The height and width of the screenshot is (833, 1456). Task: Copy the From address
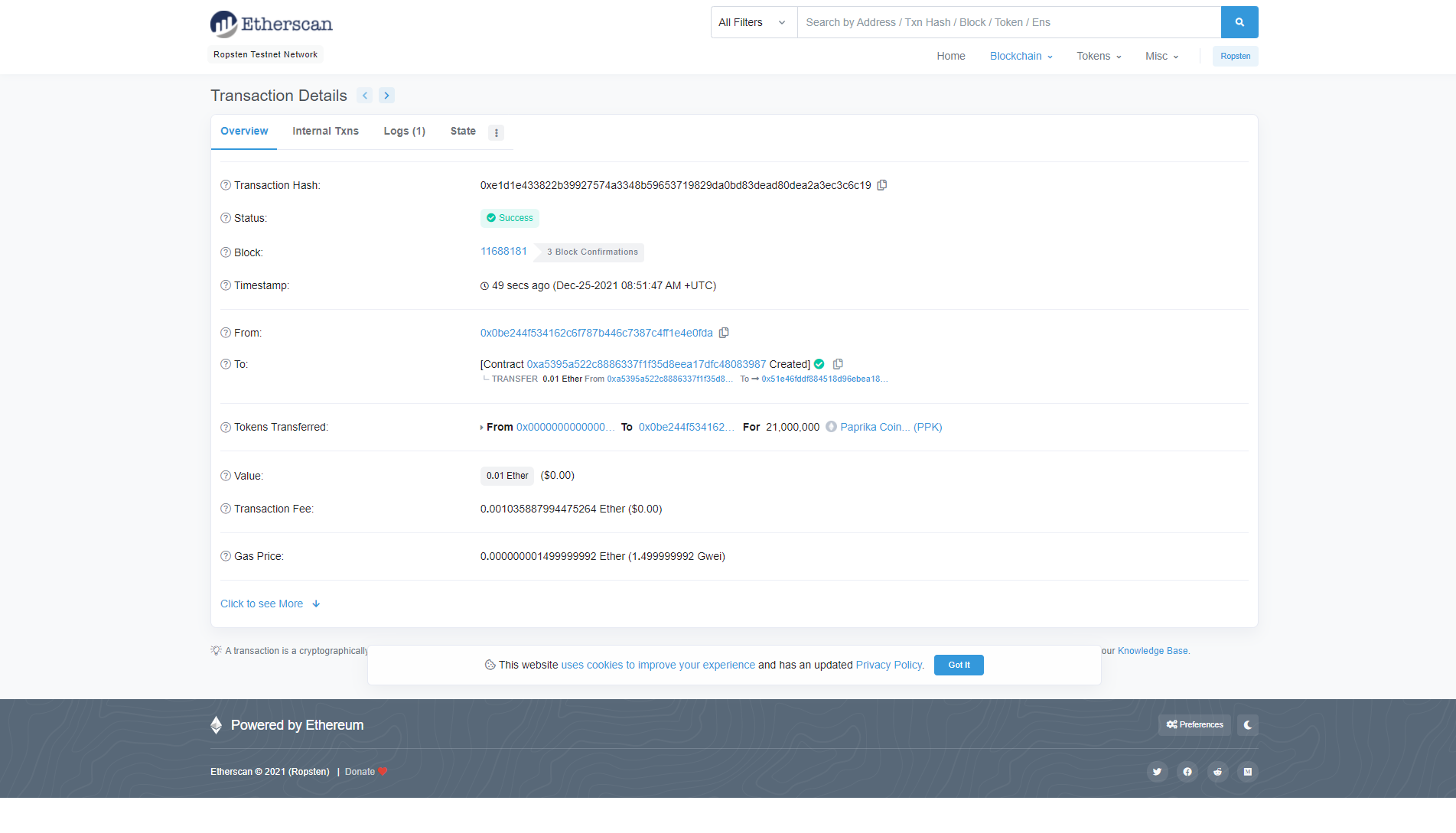tap(724, 333)
